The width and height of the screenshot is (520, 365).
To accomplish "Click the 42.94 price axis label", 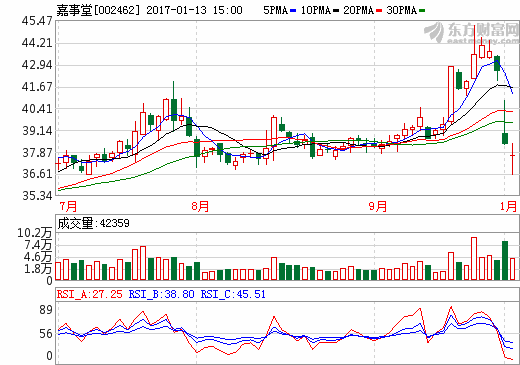I will point(37,65).
